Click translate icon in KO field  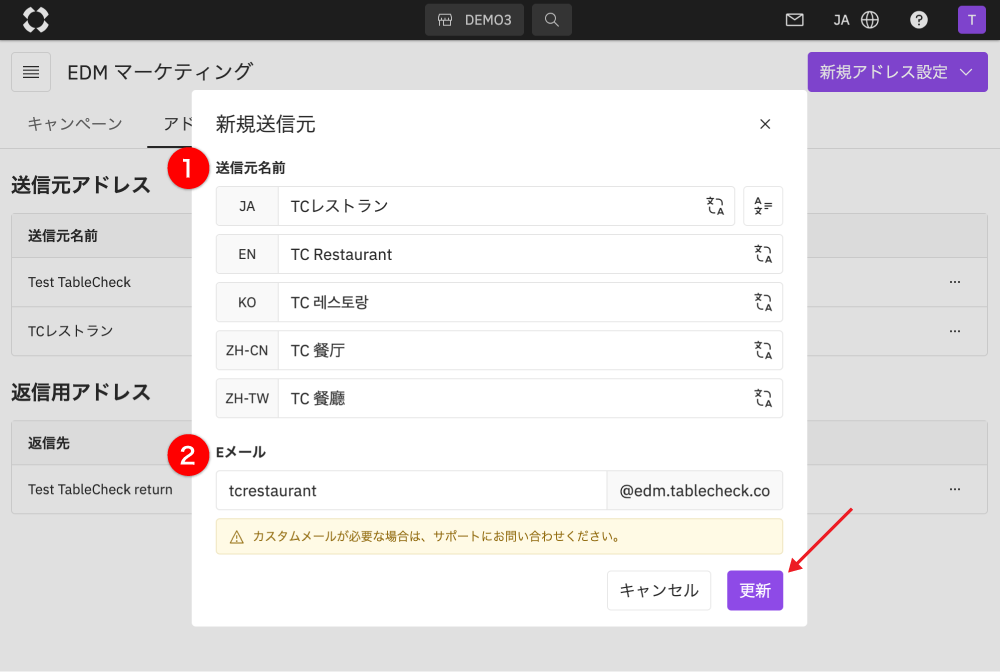click(763, 302)
